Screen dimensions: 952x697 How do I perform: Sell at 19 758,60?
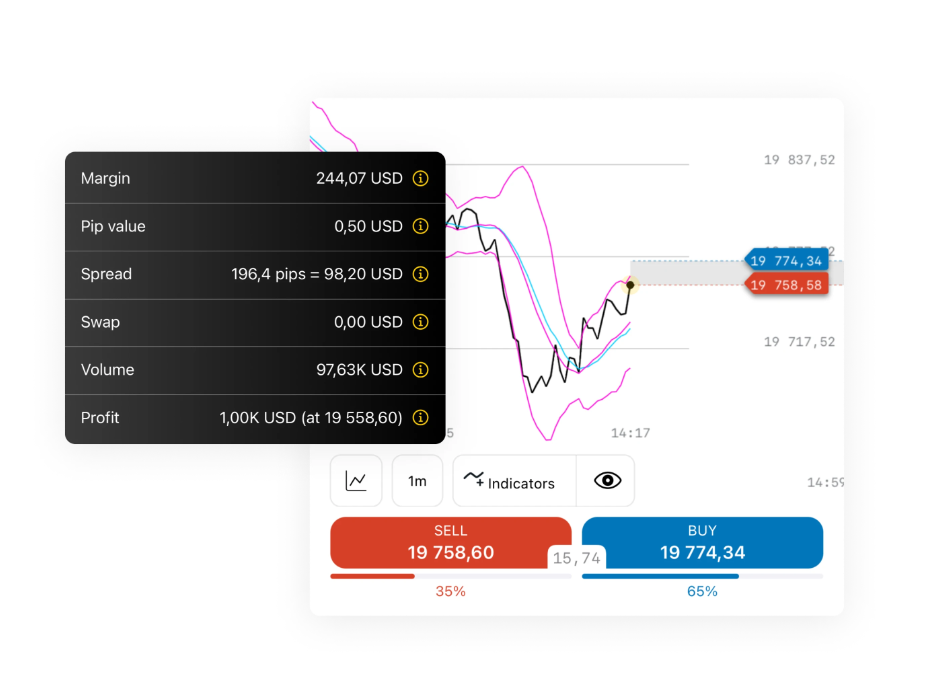click(450, 543)
